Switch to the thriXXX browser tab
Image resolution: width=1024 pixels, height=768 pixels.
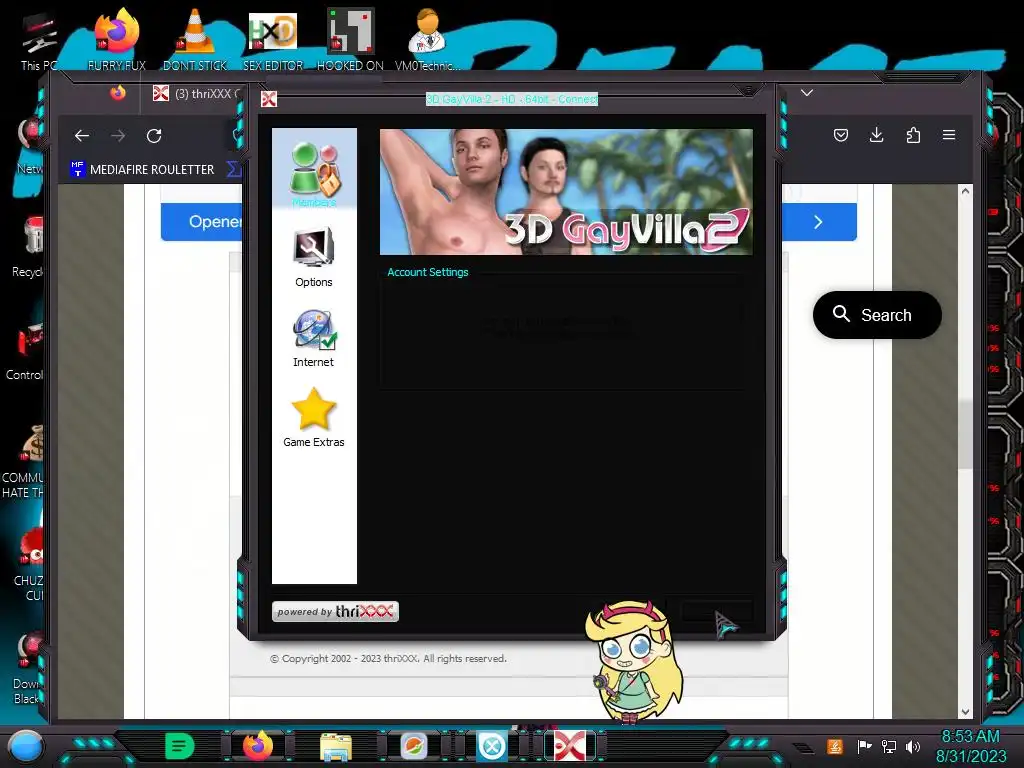coord(197,94)
